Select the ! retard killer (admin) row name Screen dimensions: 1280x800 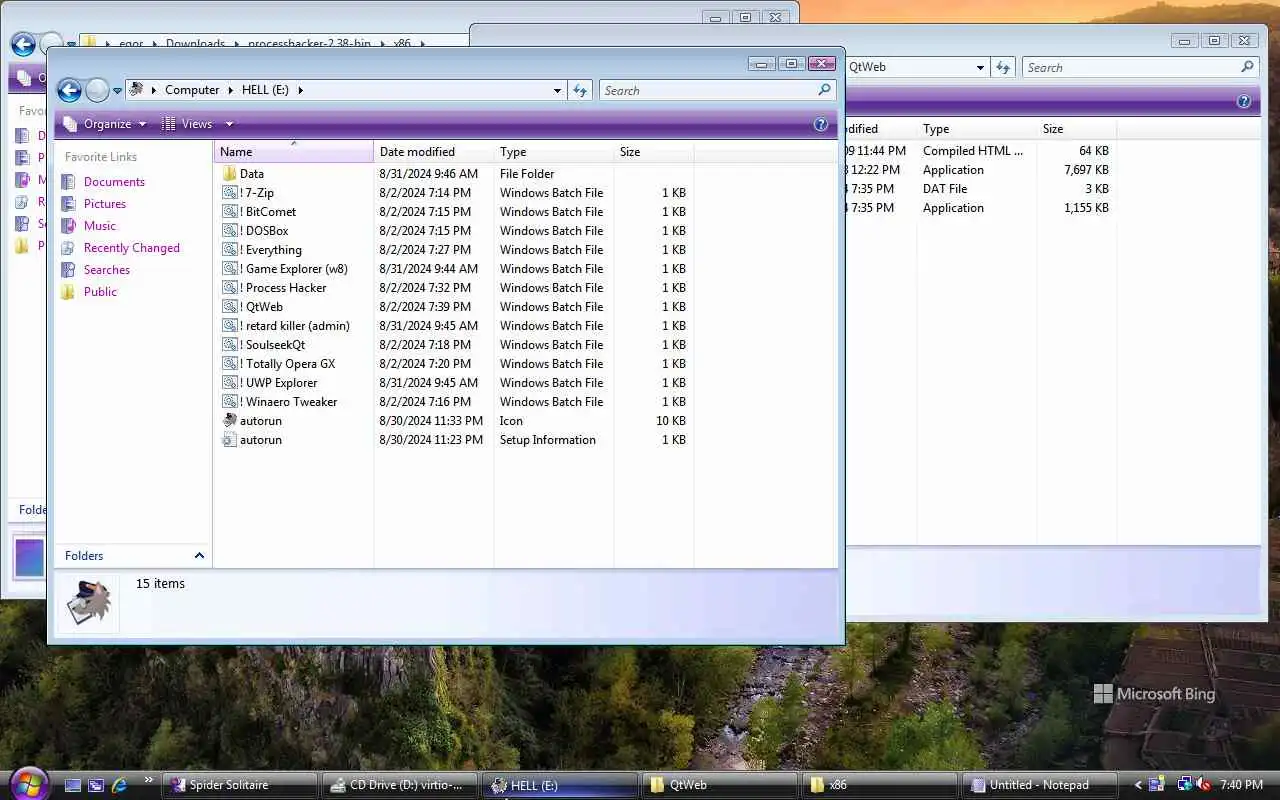point(295,326)
